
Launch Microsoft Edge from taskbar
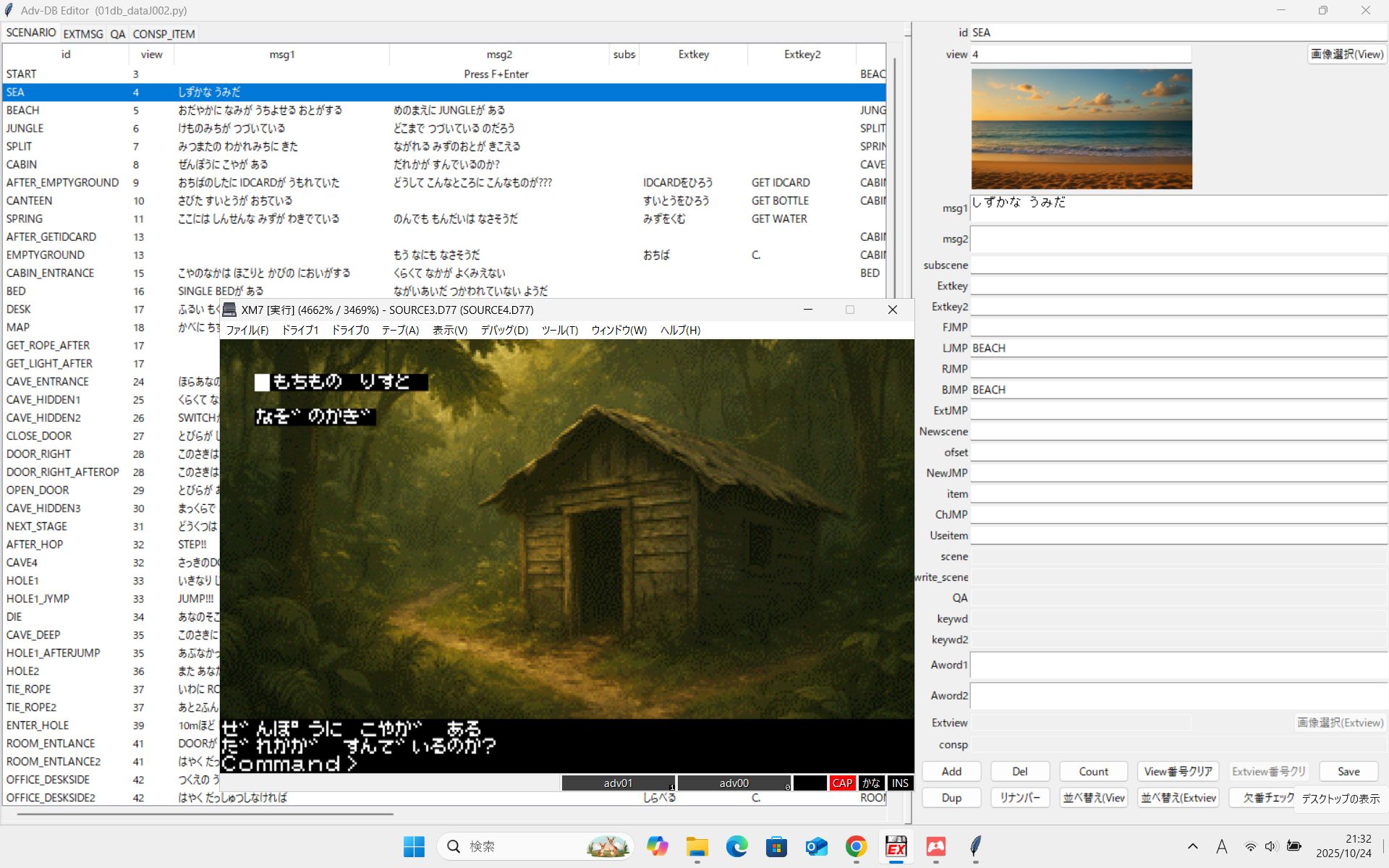736,846
